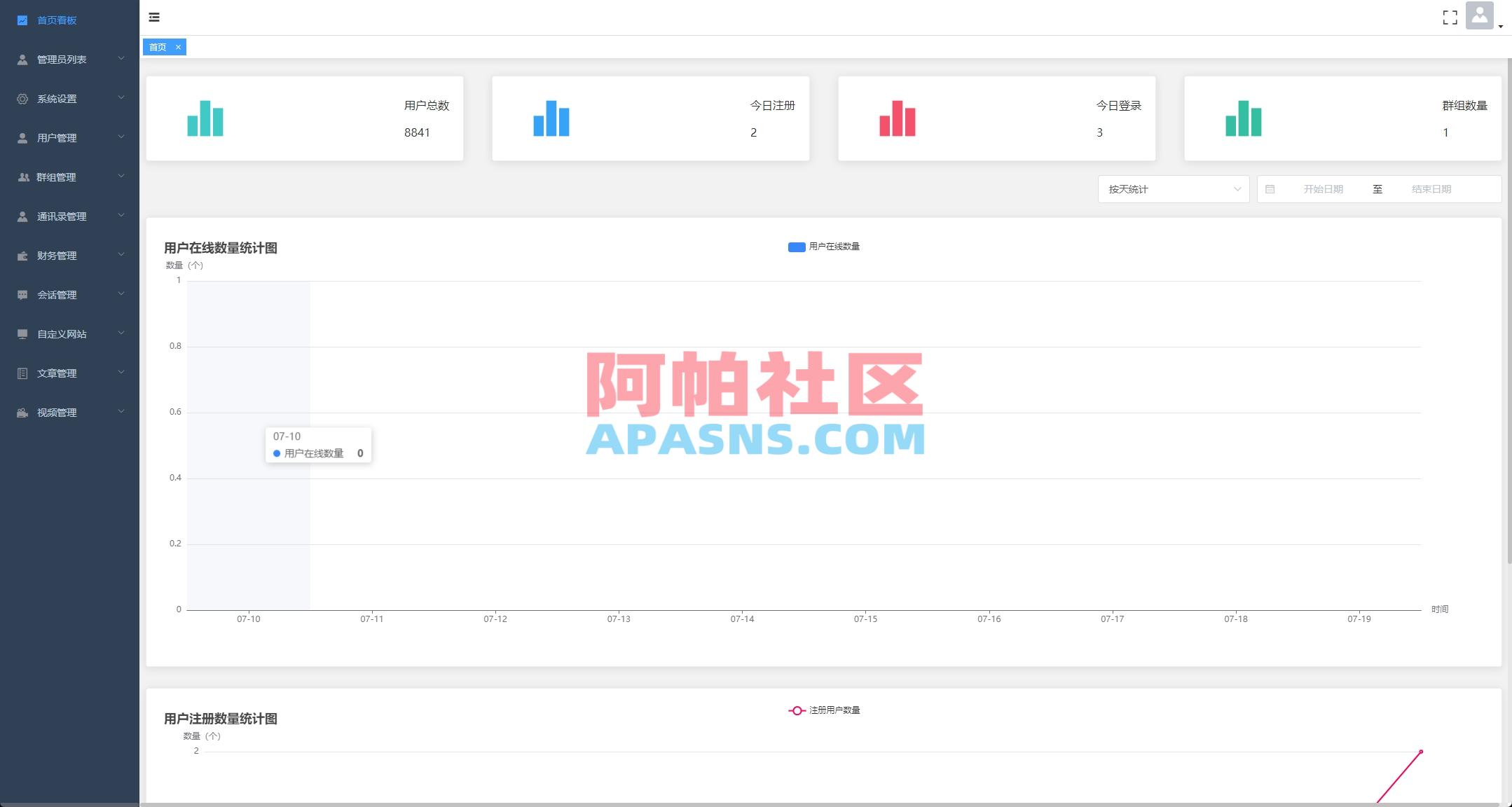Click the blue legend color swatch
Viewport: 1512px width, 807px height.
[795, 247]
